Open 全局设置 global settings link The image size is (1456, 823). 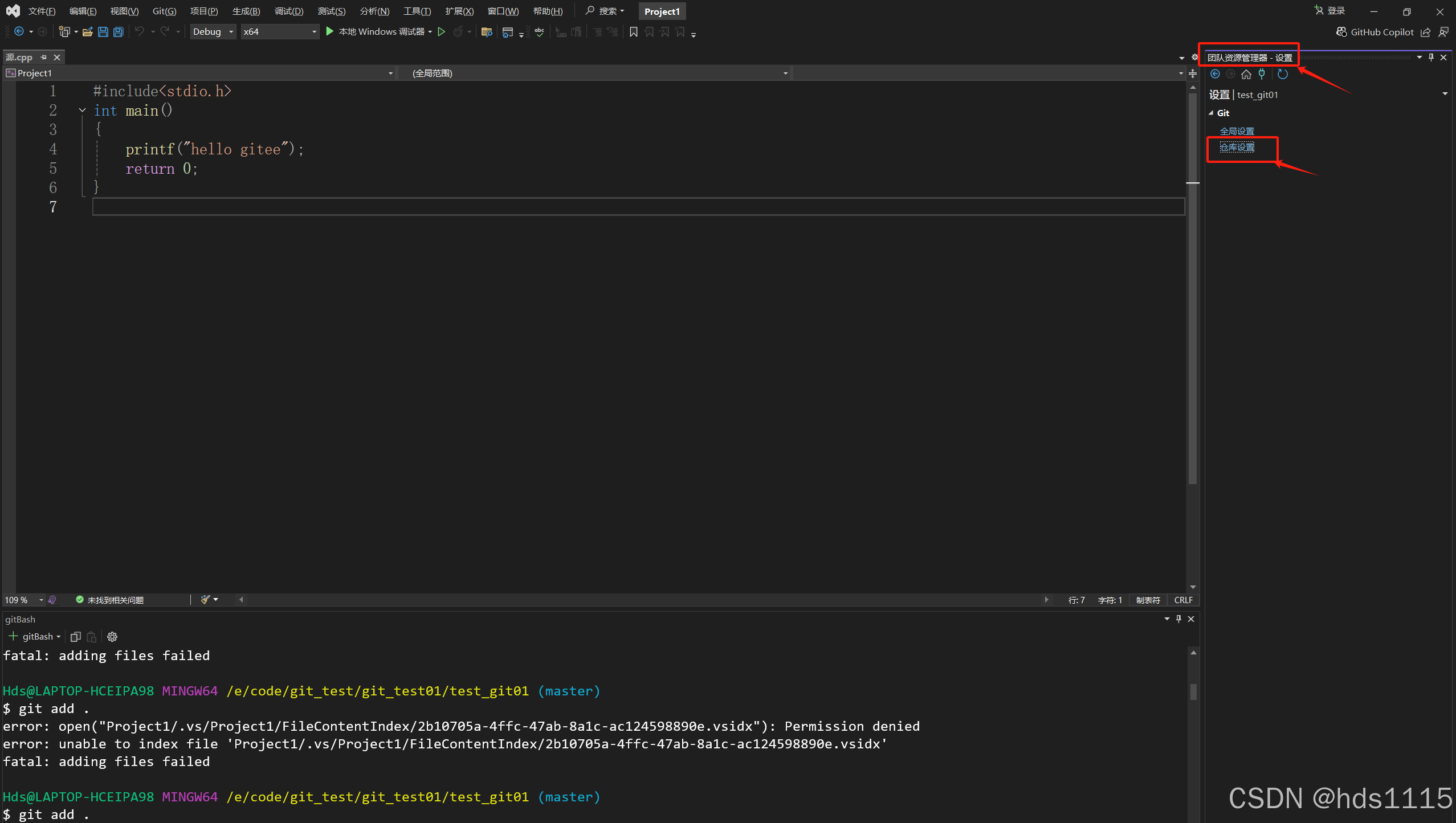1236,130
